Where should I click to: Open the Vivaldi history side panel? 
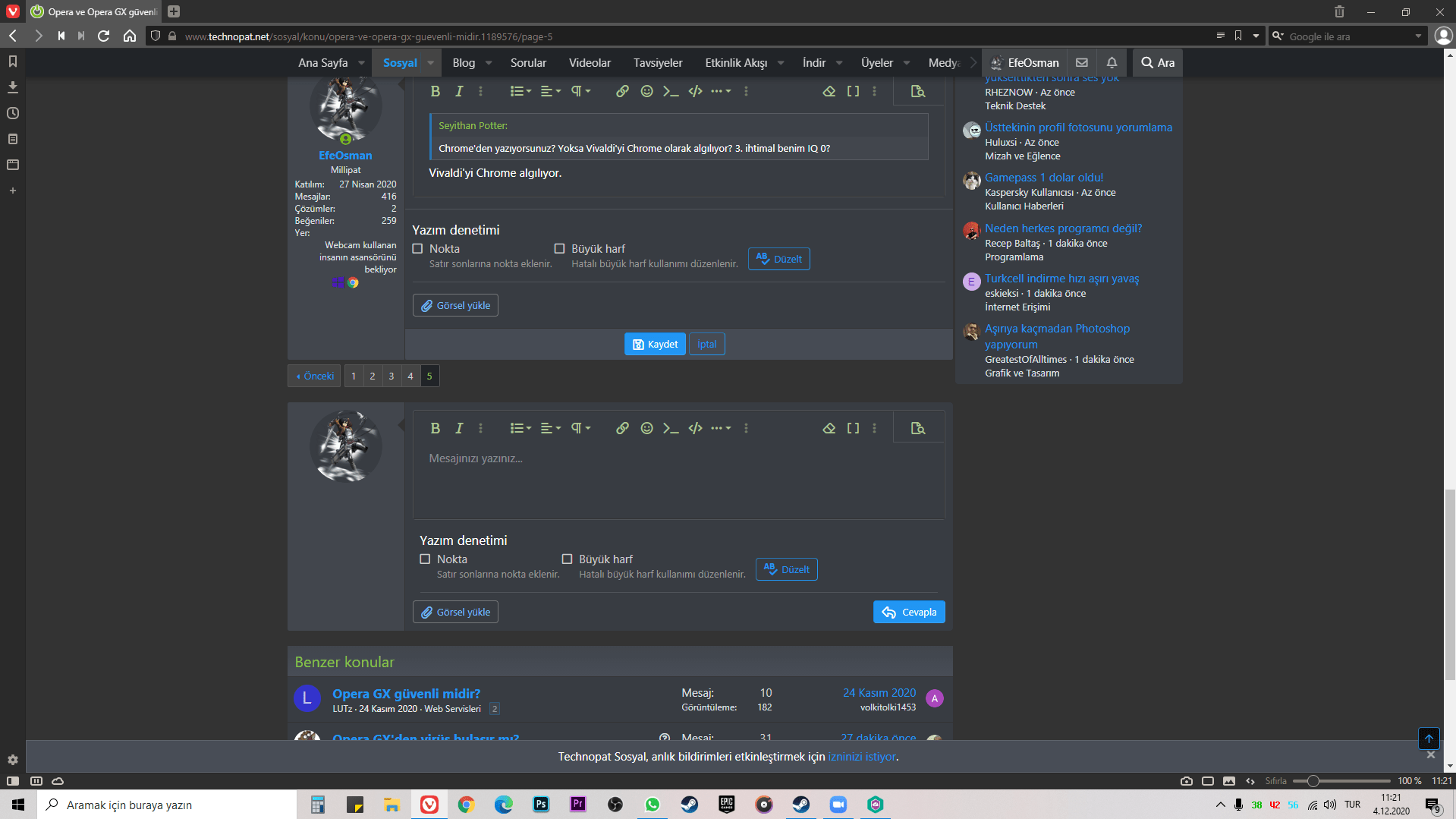(13, 113)
